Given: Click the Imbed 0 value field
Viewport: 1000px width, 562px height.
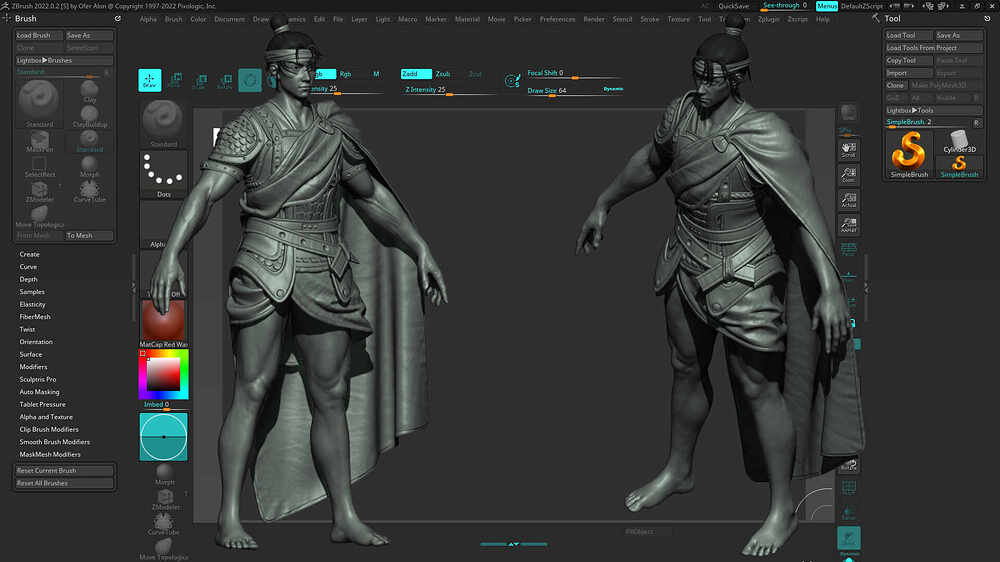Looking at the screenshot, I should pyautogui.click(x=163, y=405).
